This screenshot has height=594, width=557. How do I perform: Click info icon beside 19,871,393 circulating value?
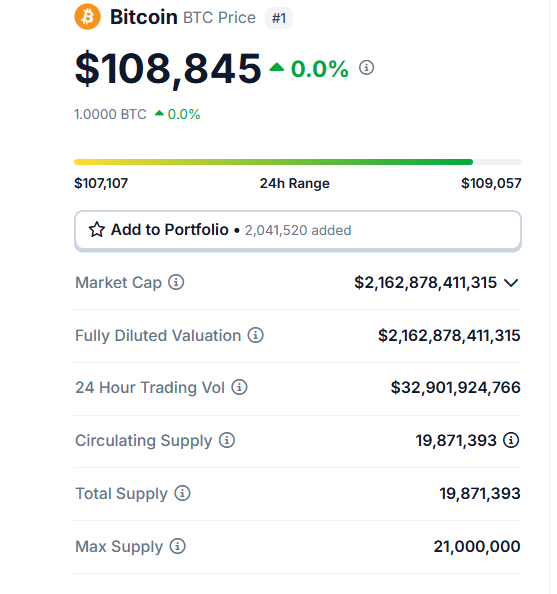pyautogui.click(x=511, y=440)
